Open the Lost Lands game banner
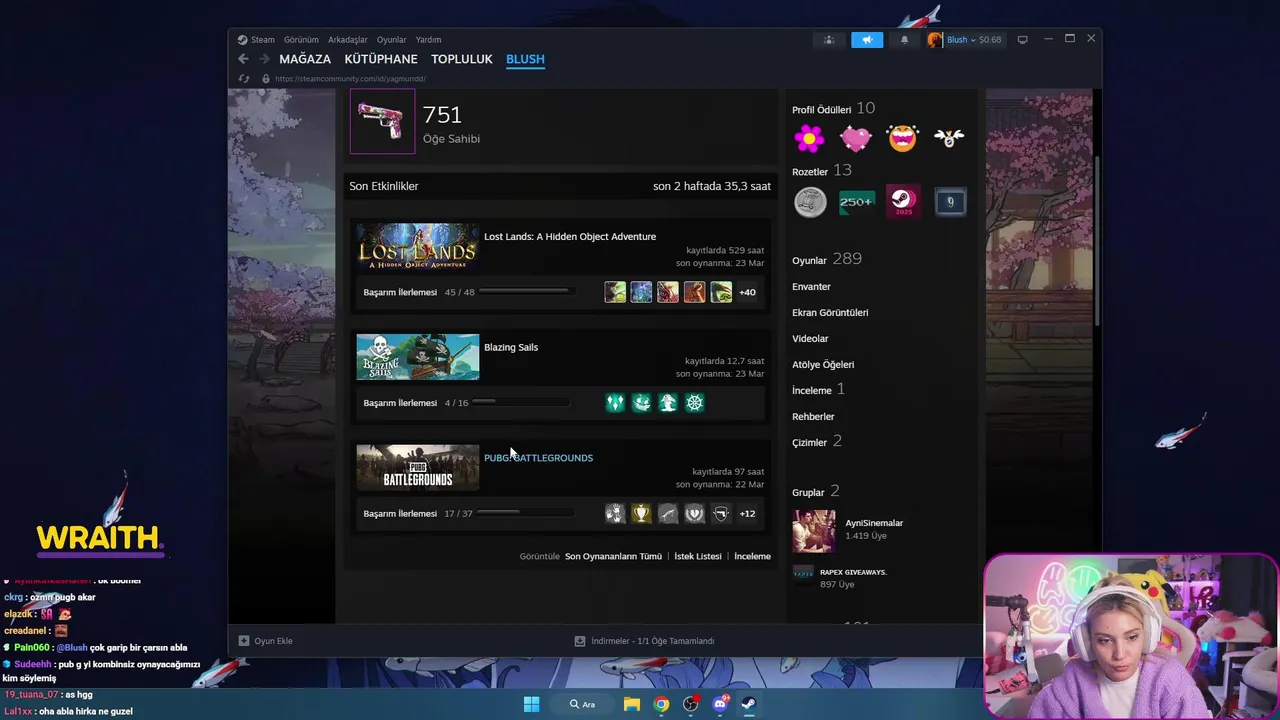This screenshot has height=720, width=1280. tap(418, 248)
